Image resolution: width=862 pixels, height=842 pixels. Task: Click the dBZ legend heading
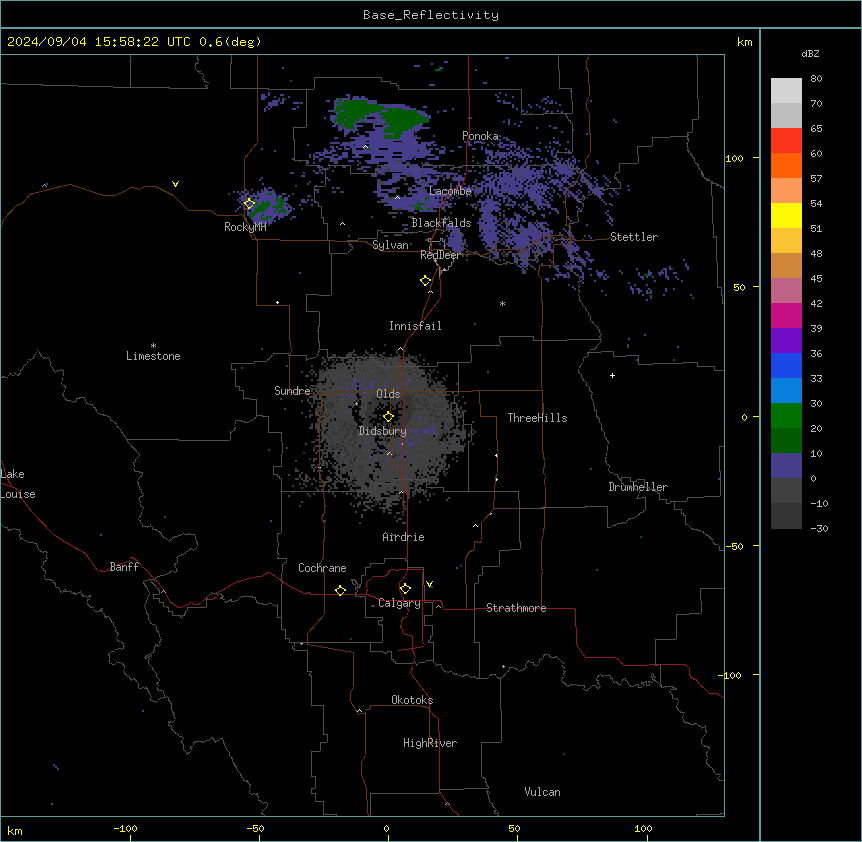point(810,53)
